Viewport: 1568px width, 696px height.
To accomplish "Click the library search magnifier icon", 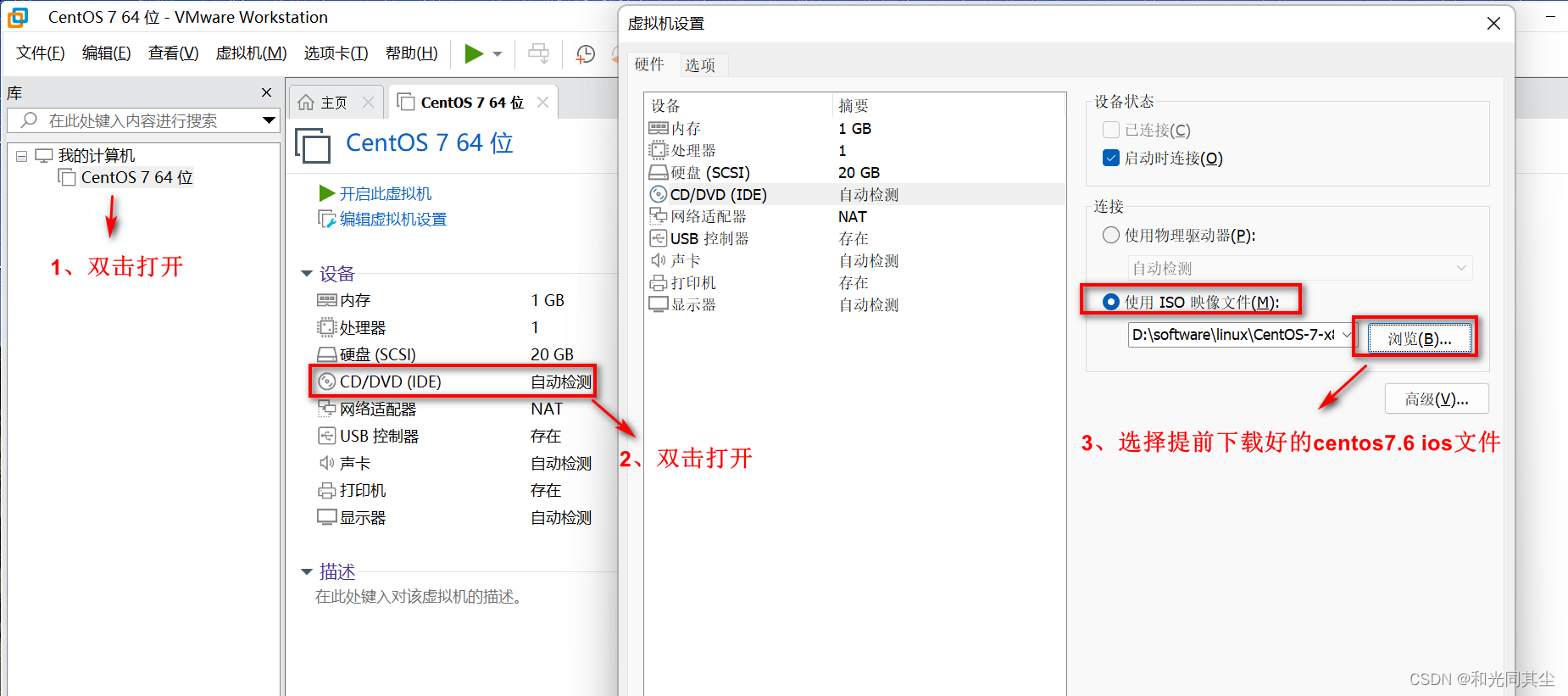I will [29, 120].
